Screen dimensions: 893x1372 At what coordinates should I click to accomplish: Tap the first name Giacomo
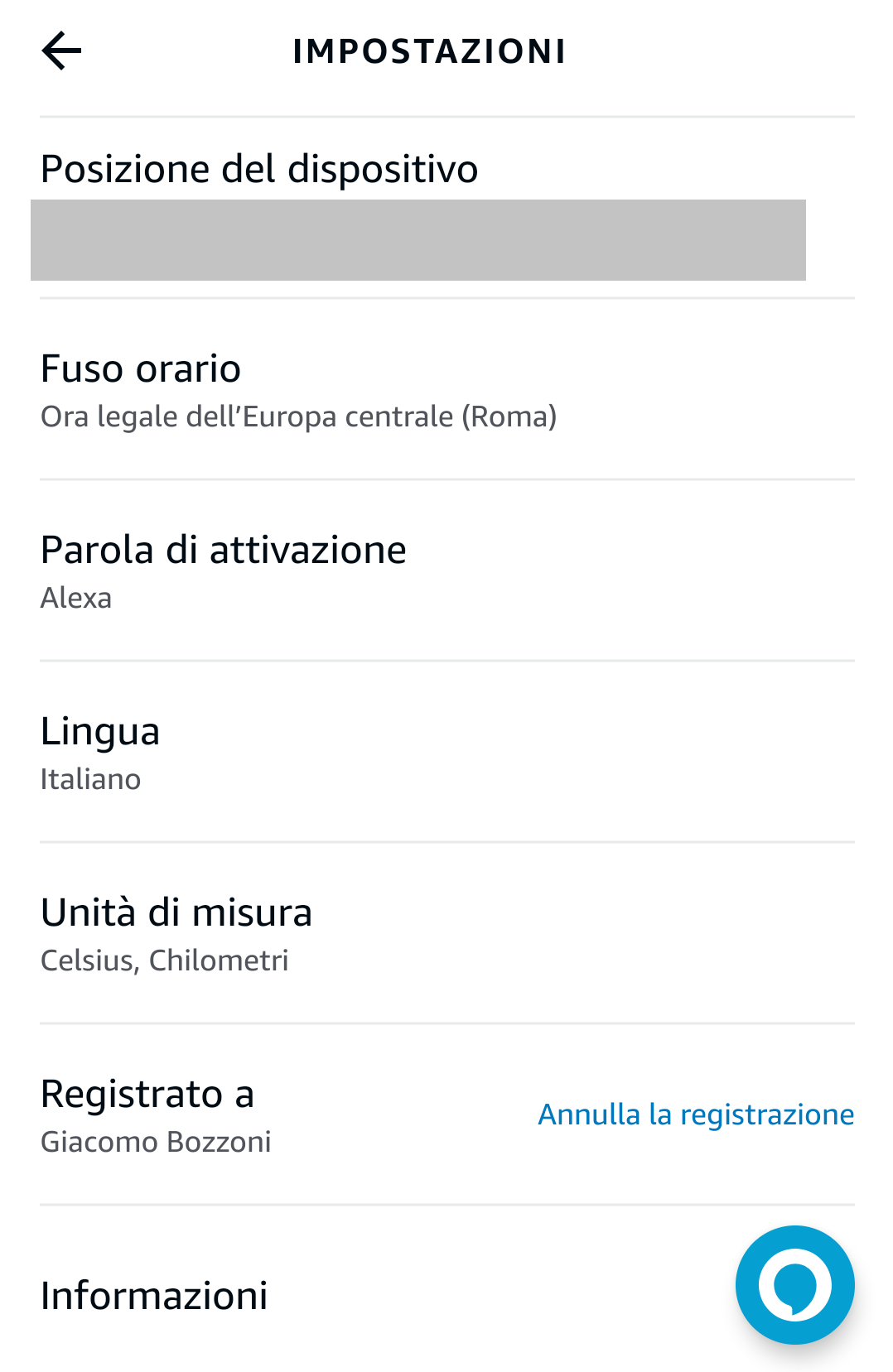[99, 1142]
